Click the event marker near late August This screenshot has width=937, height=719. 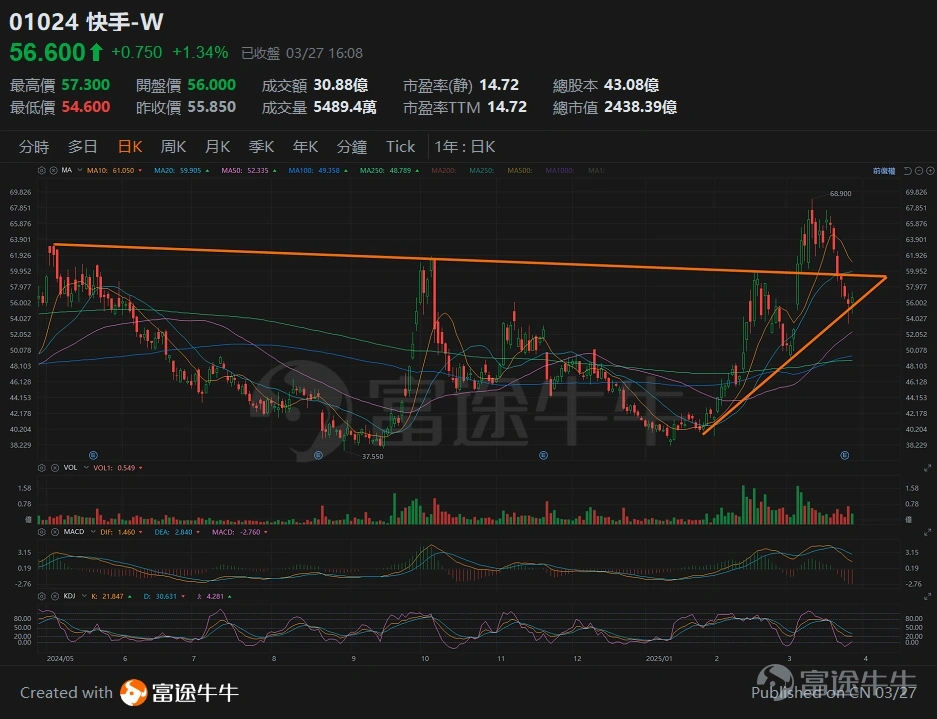click(319, 455)
